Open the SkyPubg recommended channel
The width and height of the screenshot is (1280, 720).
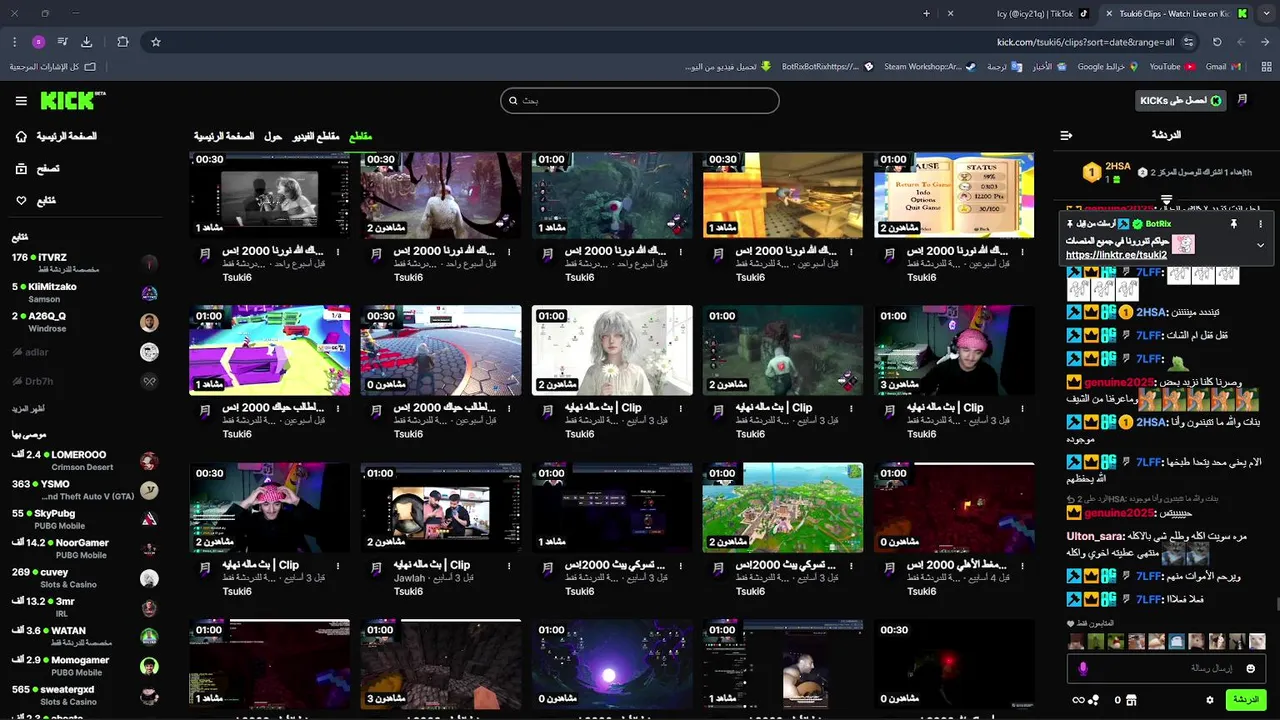click(x=85, y=519)
